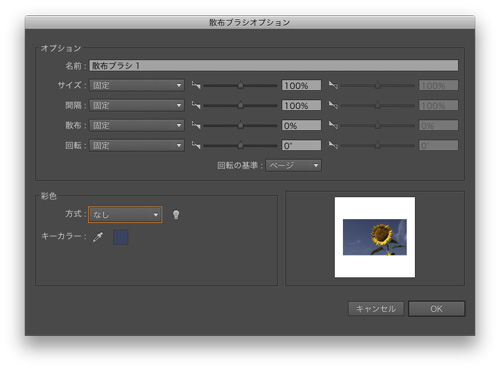This screenshot has width=500, height=370.
Task: Click the 散布 minimum slider flip icon
Action: click(x=196, y=125)
